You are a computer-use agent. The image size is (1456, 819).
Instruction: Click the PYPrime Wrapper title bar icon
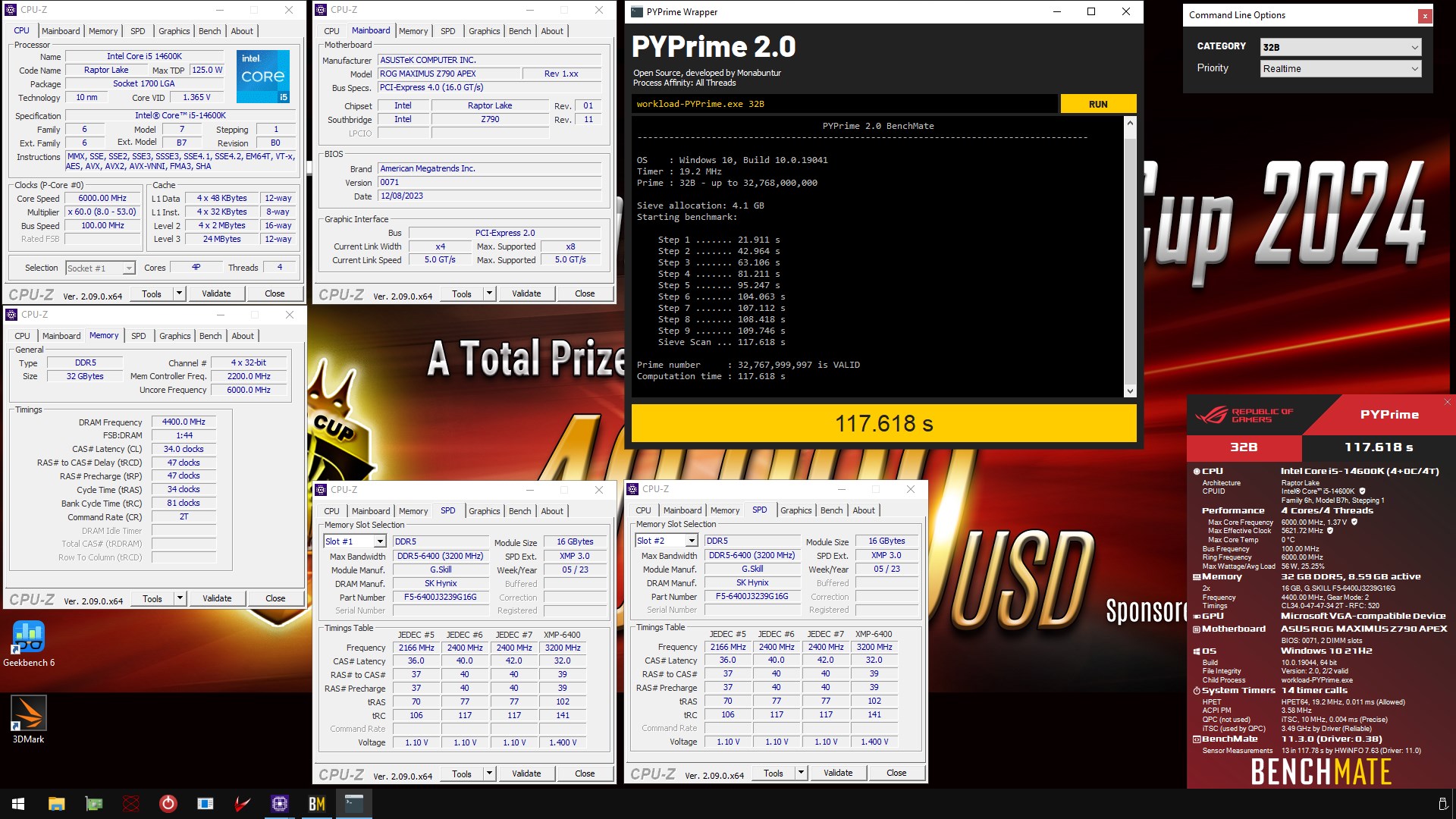[637, 11]
